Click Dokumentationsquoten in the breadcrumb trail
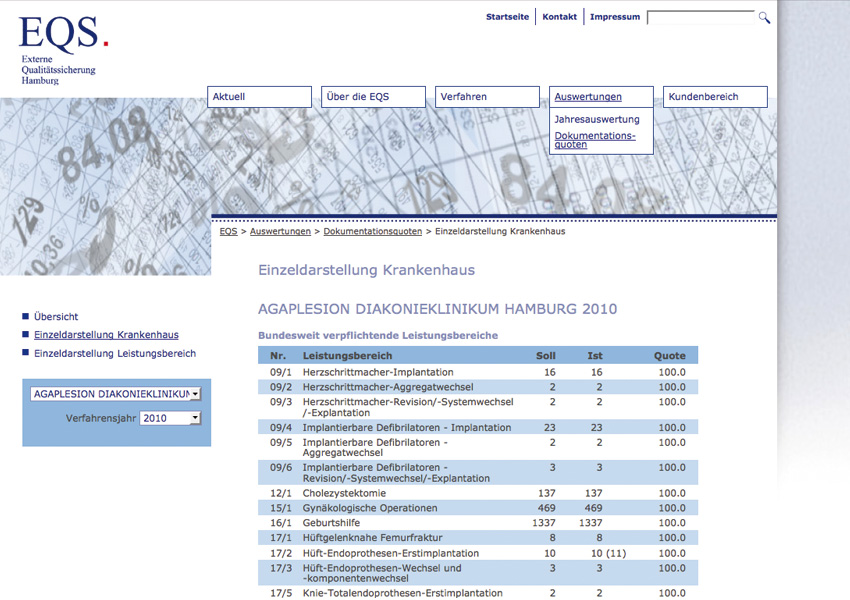 (372, 231)
